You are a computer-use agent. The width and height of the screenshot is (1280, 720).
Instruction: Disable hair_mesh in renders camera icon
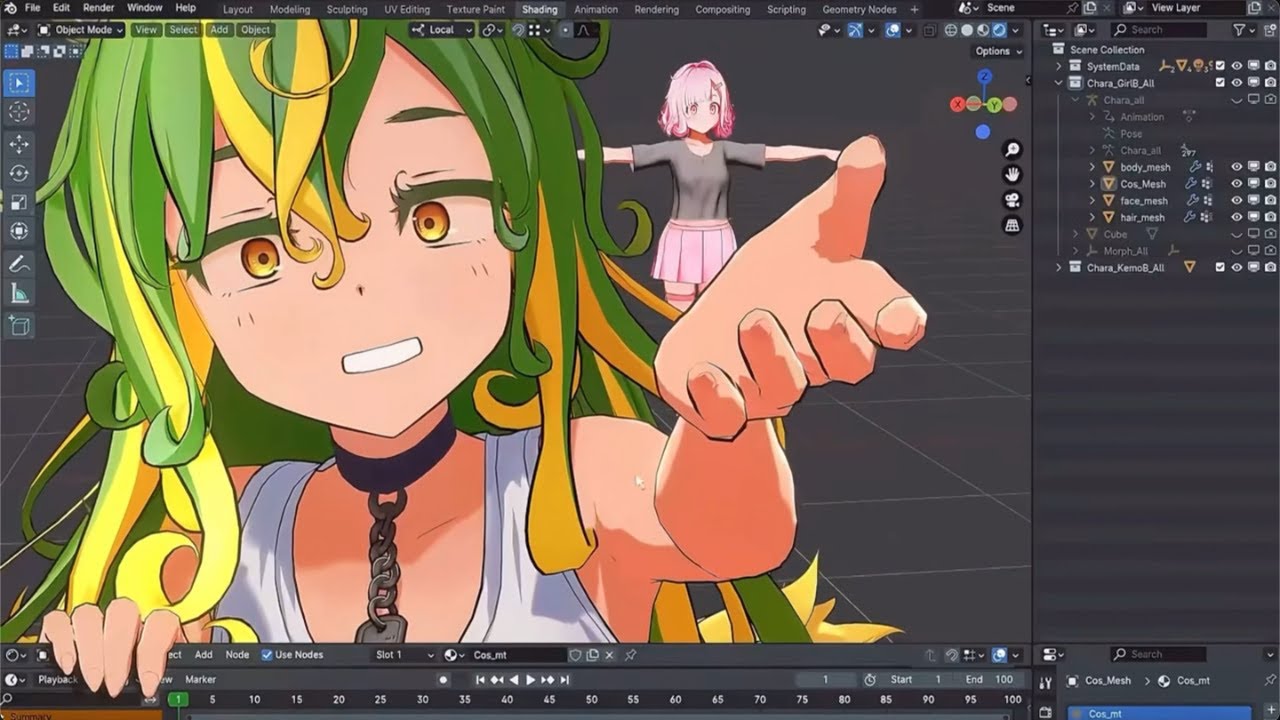1270,217
